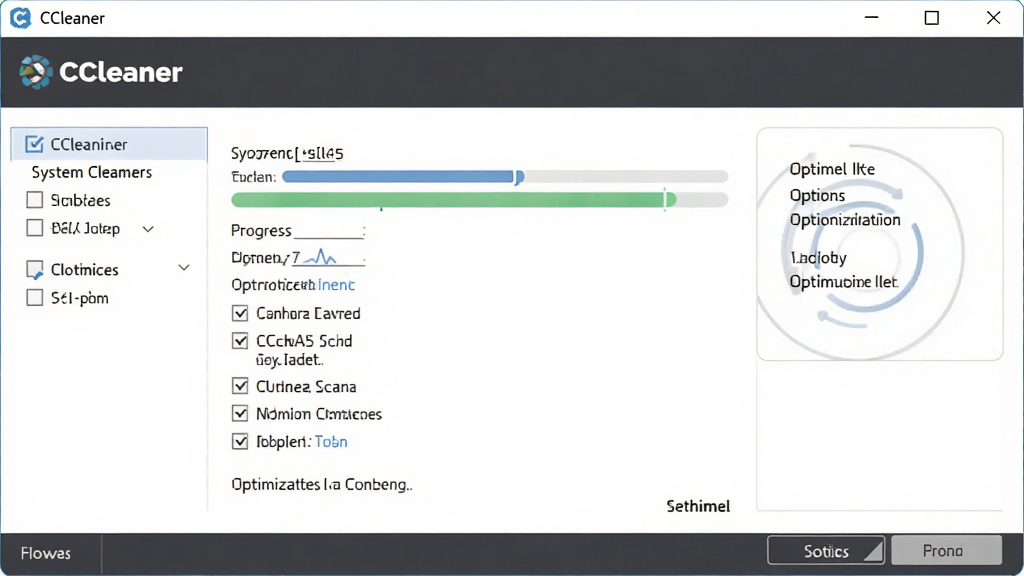The height and width of the screenshot is (576, 1024).
Task: Click the Syozrenc heading text
Action: (x=287, y=153)
